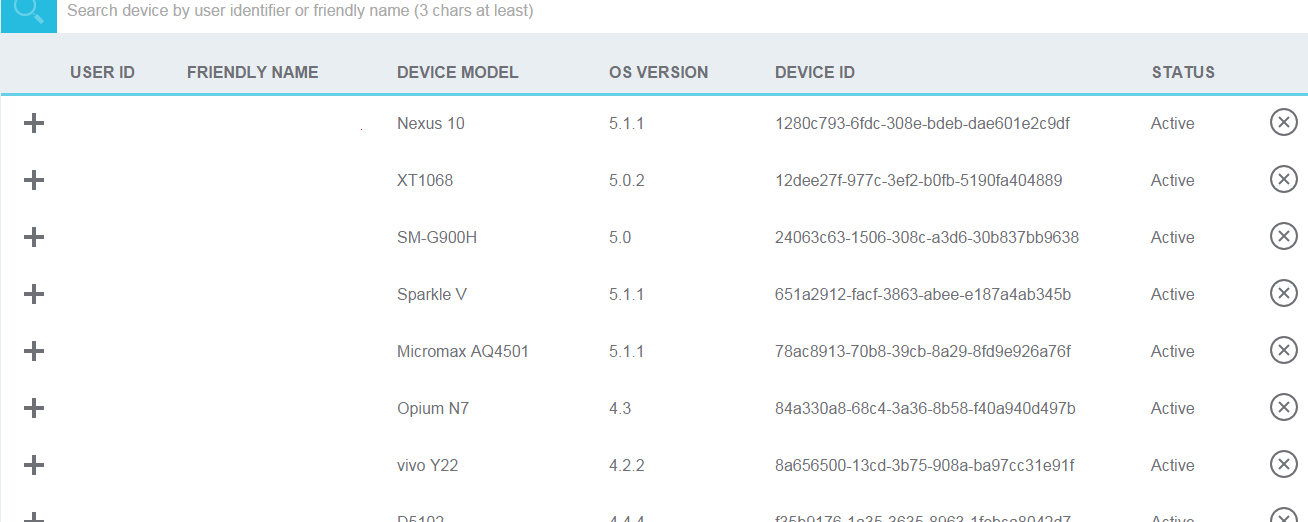Select the XT1068 model cell
The width and height of the screenshot is (1308, 522).
pyautogui.click(x=425, y=180)
